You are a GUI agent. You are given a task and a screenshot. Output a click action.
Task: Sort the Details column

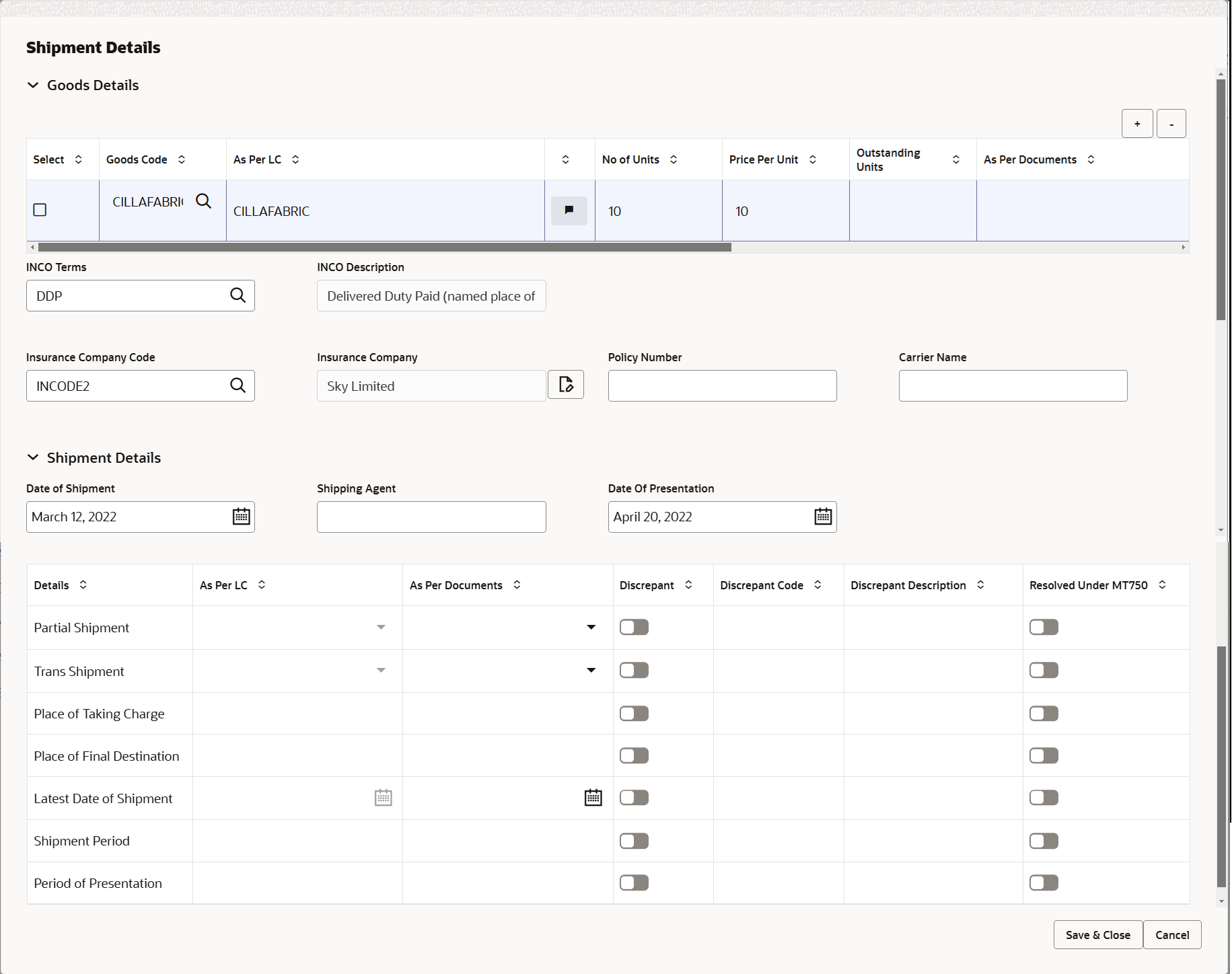tap(83, 585)
